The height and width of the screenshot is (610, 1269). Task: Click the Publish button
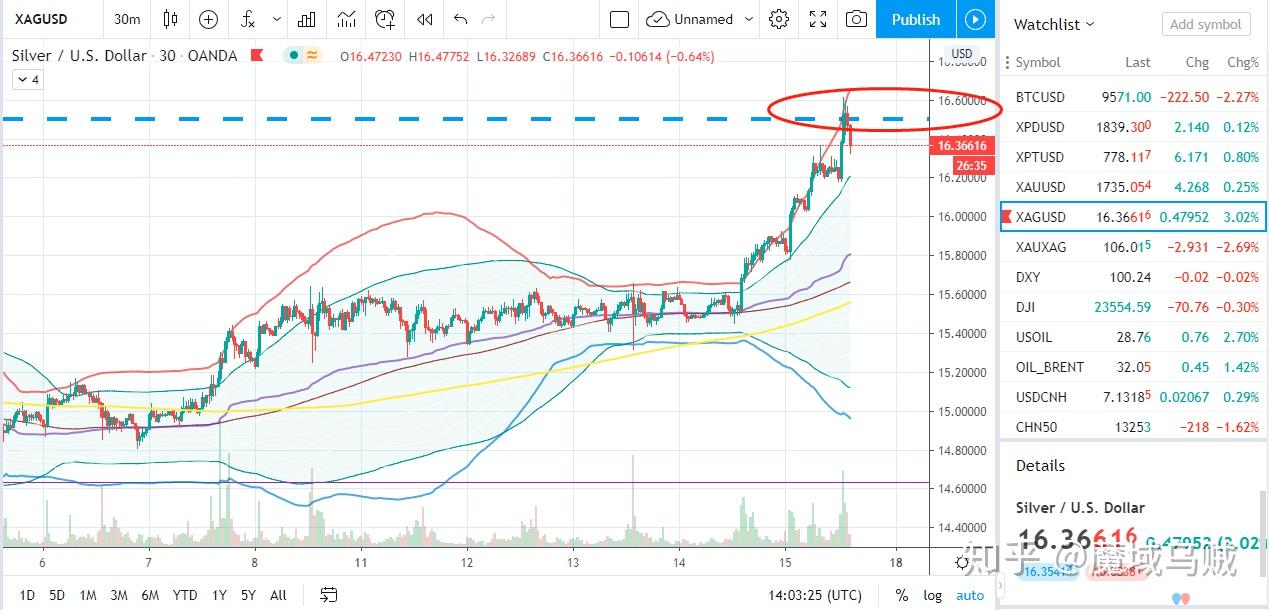[916, 19]
